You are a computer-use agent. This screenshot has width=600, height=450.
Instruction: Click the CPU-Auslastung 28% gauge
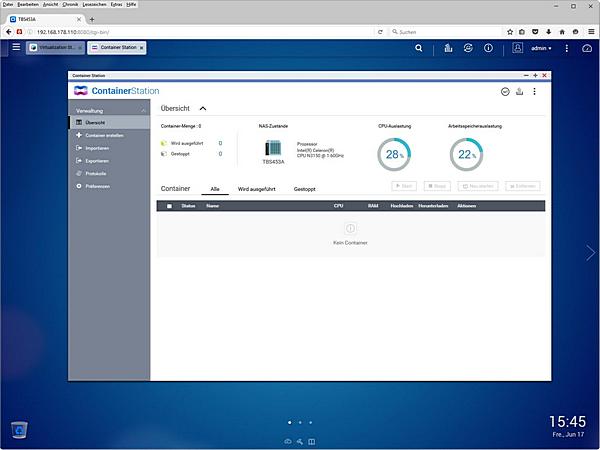[x=394, y=154]
